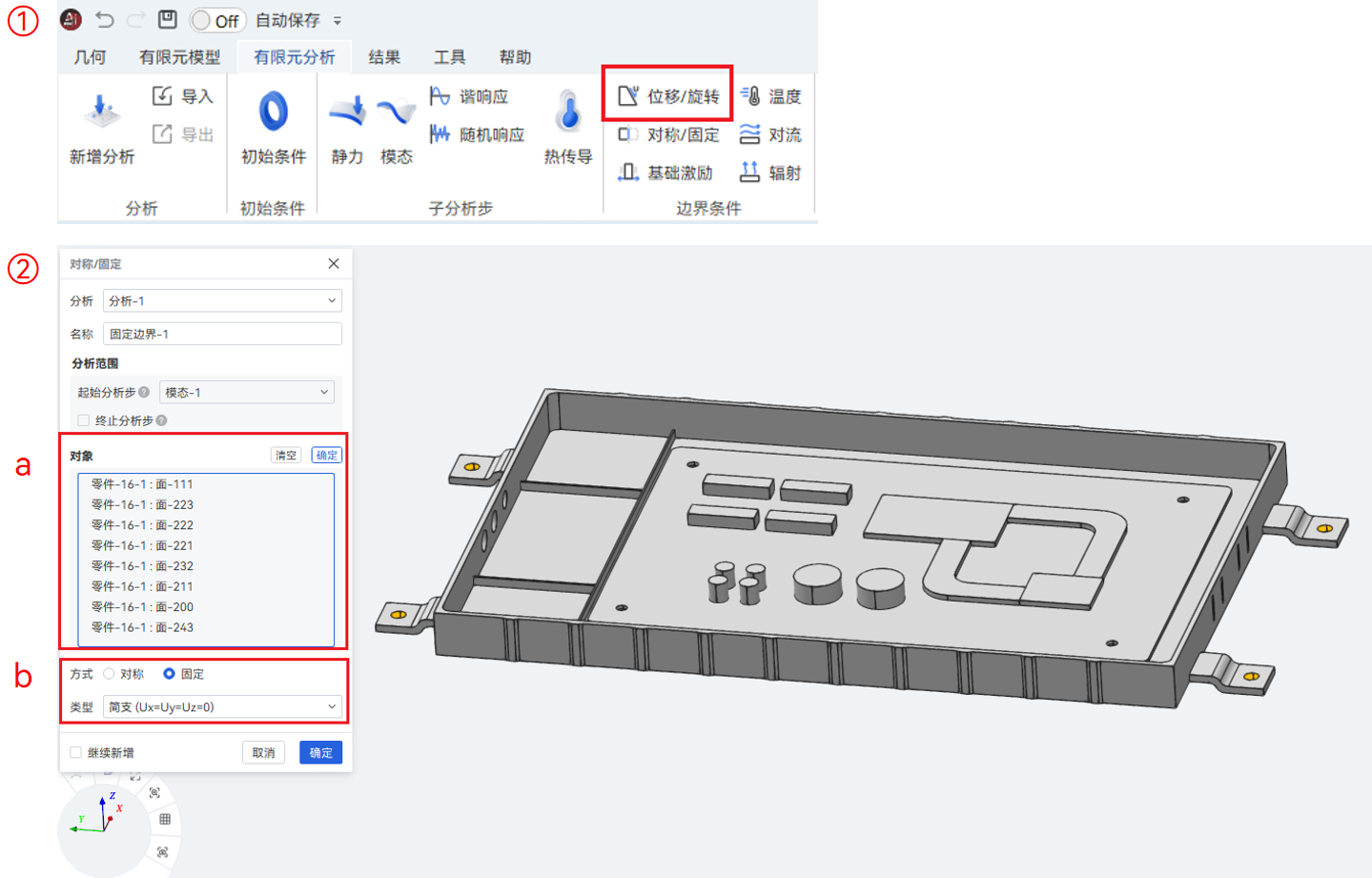Select list row 零件-16-1 : 面-222
1372x878 pixels.
[206, 525]
